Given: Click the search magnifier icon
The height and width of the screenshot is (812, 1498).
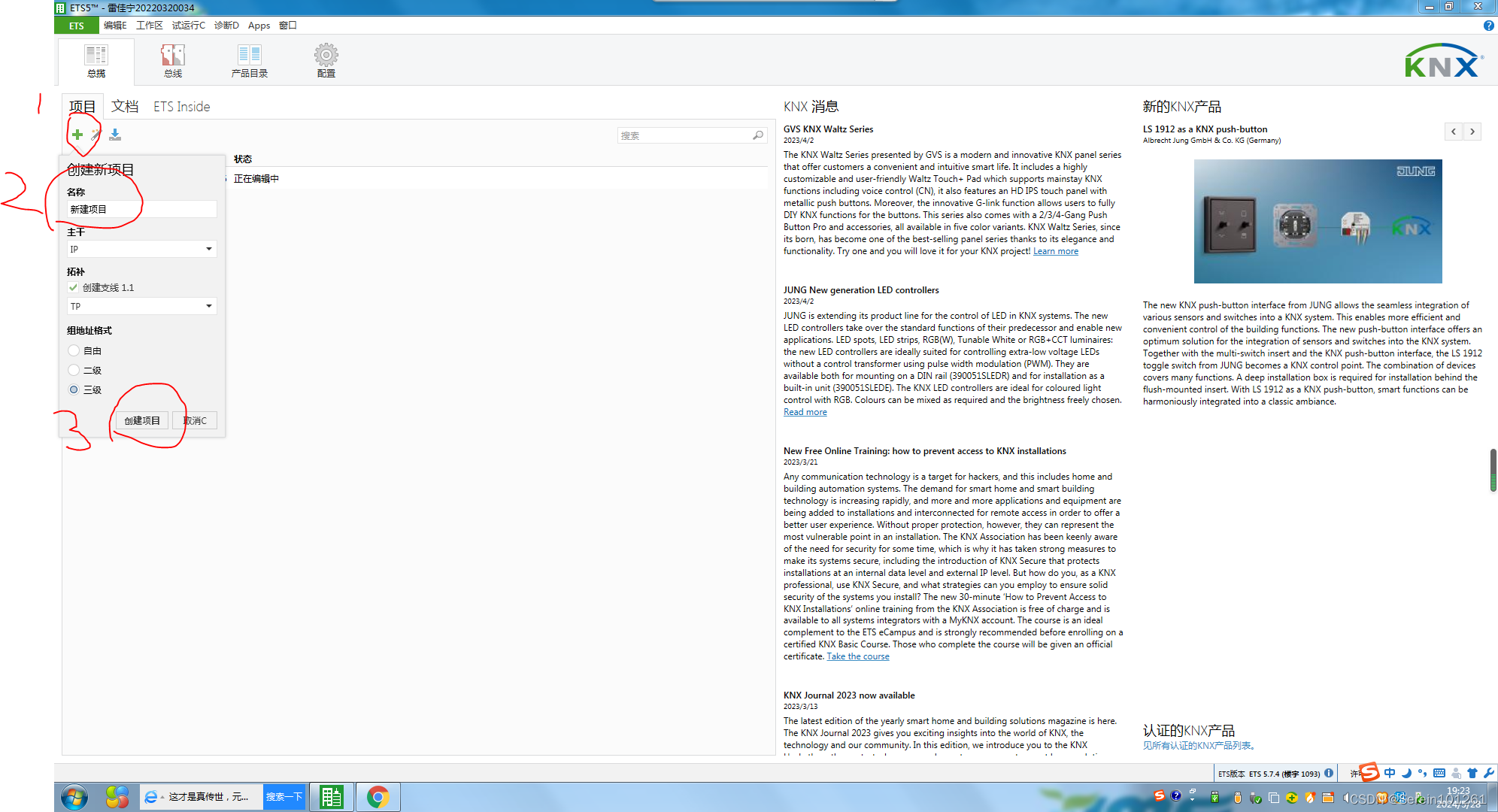Looking at the screenshot, I should tap(757, 135).
